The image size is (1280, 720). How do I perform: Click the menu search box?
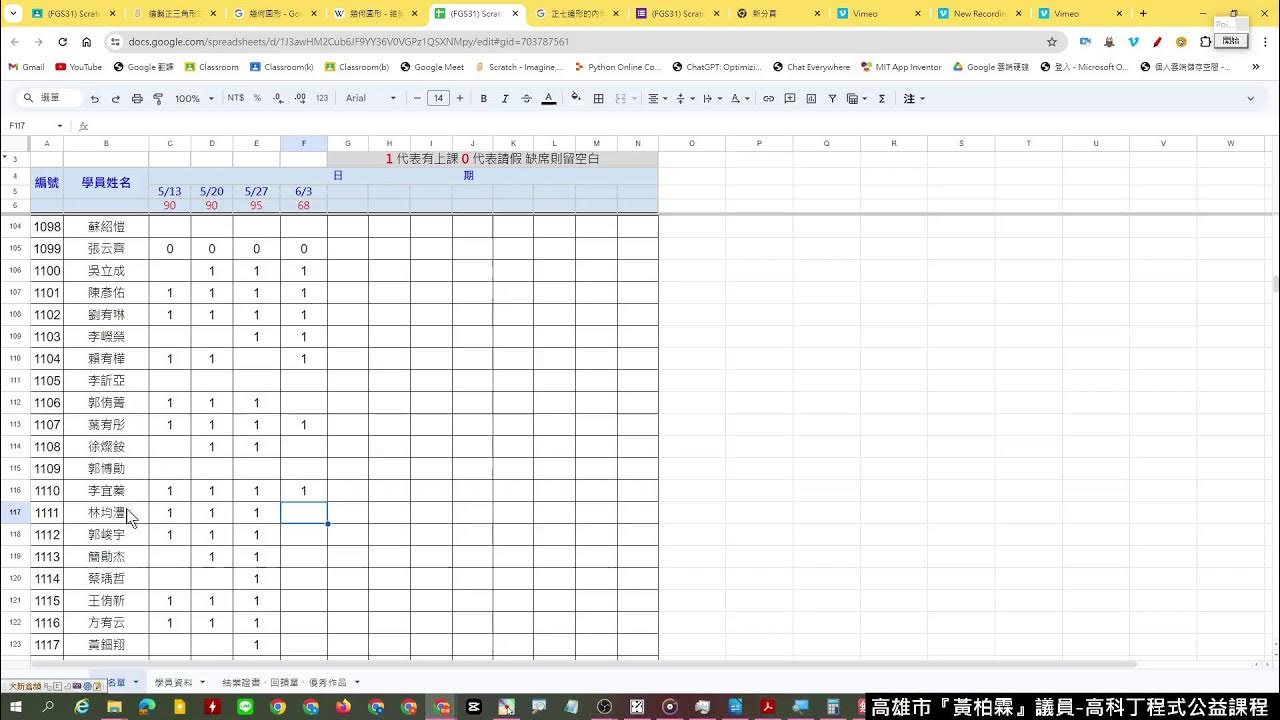tap(50, 98)
